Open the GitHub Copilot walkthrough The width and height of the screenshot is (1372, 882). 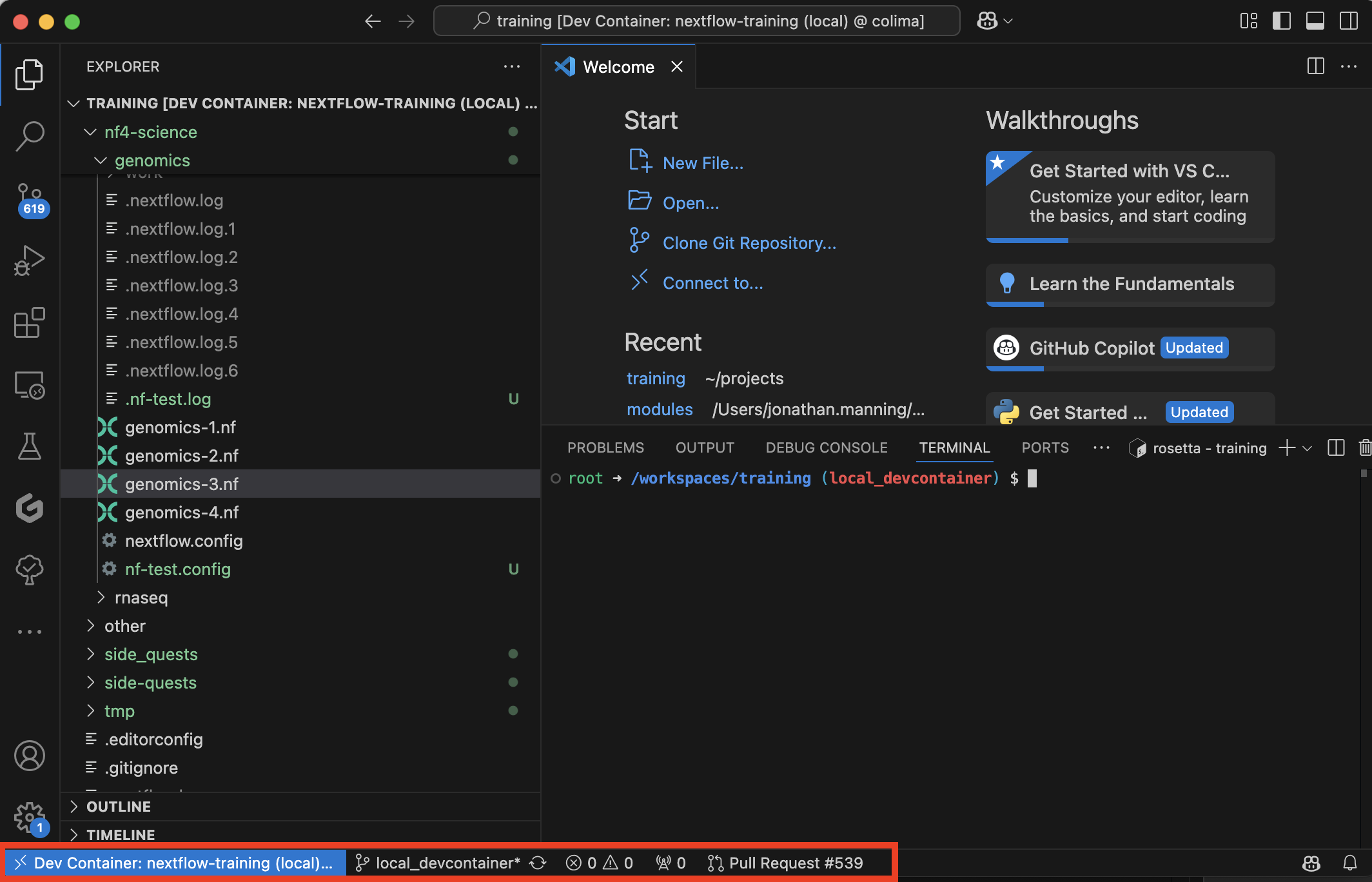click(x=1130, y=349)
